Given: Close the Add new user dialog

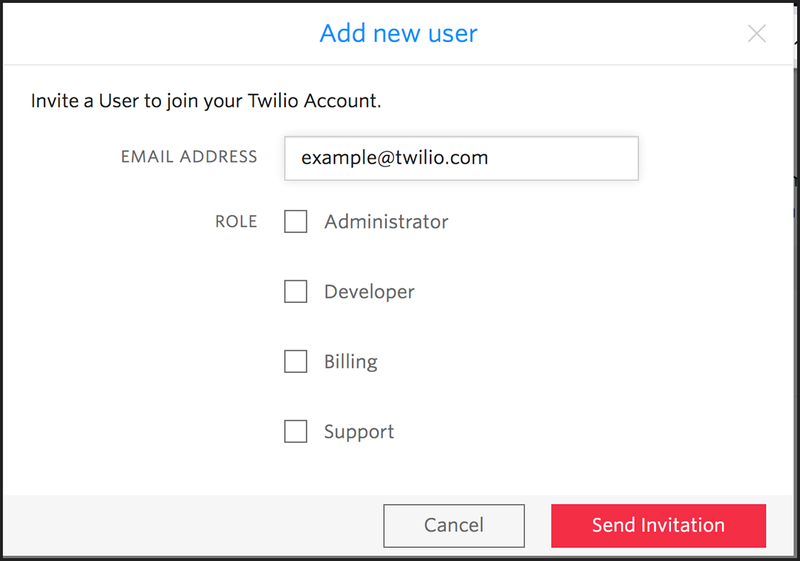Looking at the screenshot, I should (757, 34).
